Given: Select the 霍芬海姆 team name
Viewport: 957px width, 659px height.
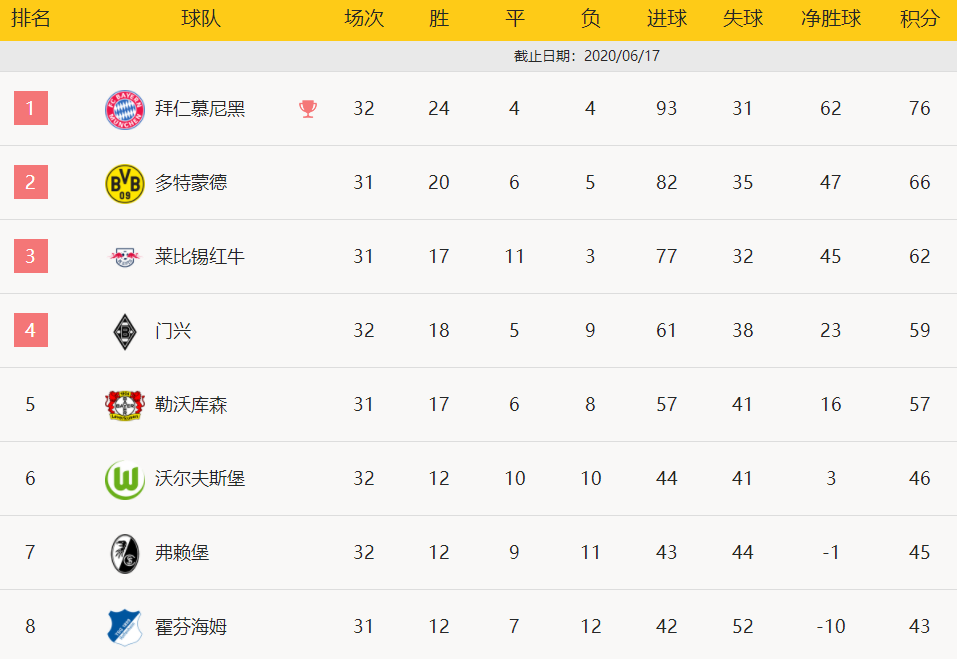Looking at the screenshot, I should click(190, 627).
